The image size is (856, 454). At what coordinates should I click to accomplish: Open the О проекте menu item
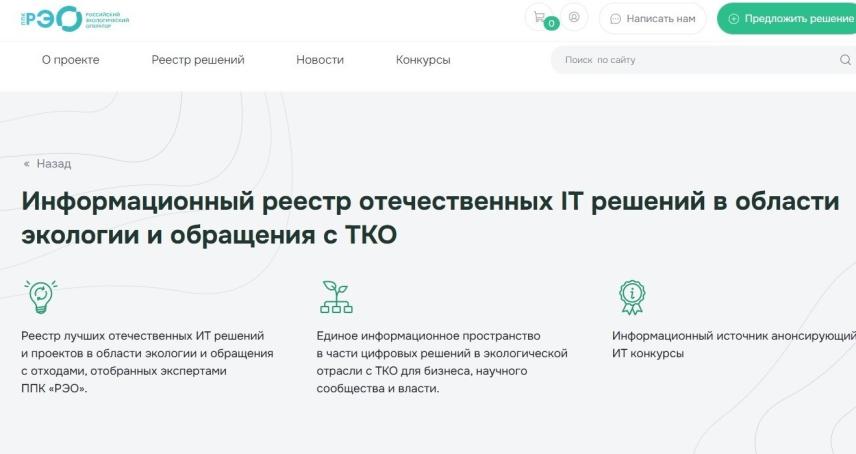click(70, 60)
